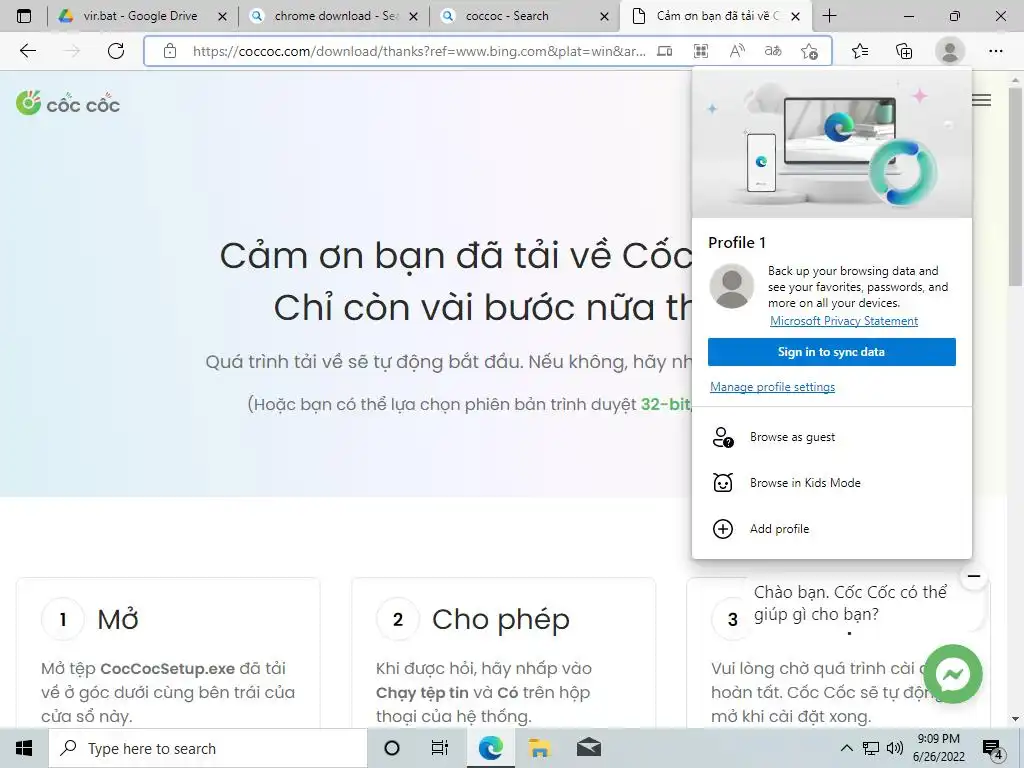This screenshot has width=1024, height=768.
Task: Open Cortana from taskbar
Action: click(x=392, y=748)
